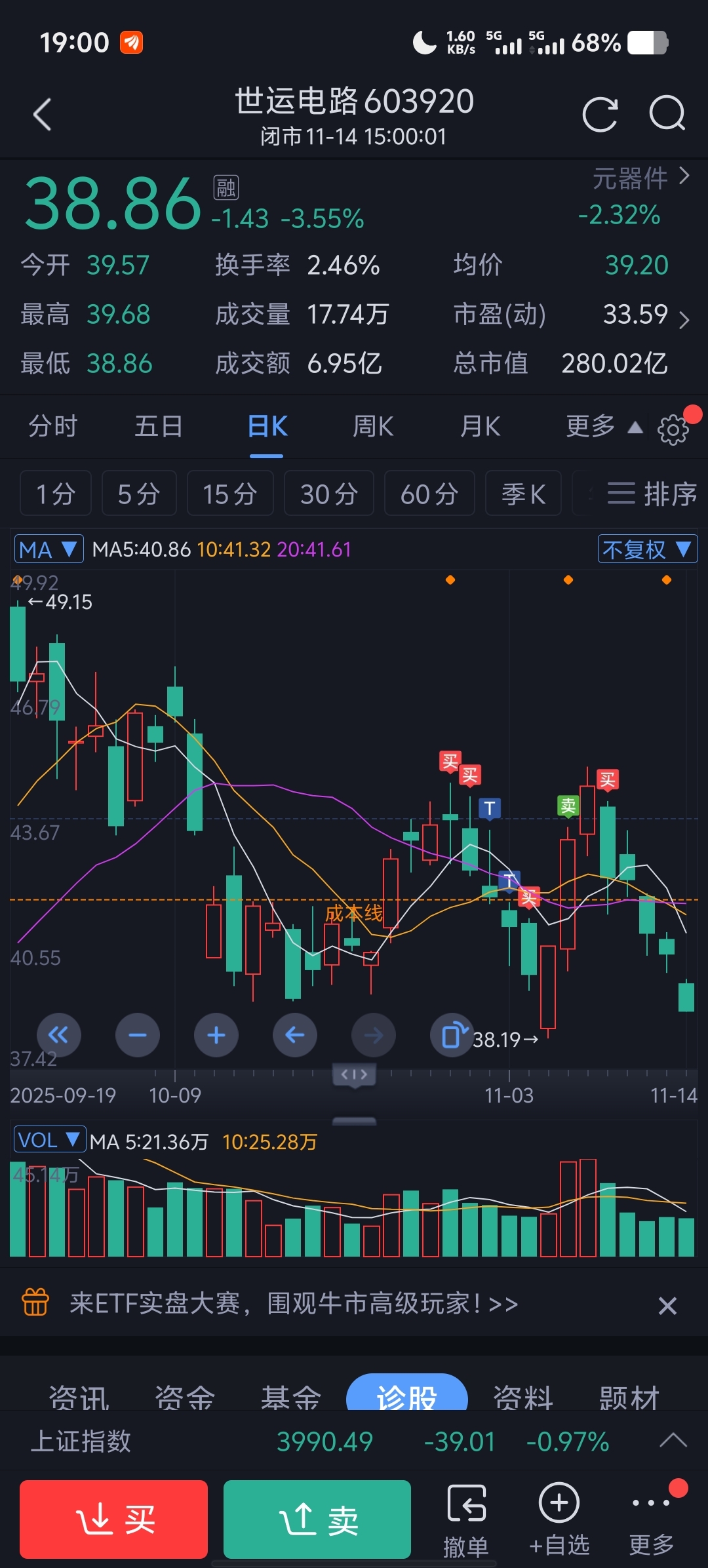Viewport: 708px width, 1568px height.
Task: Tap orange app icon in status bar
Action: pyautogui.click(x=132, y=43)
